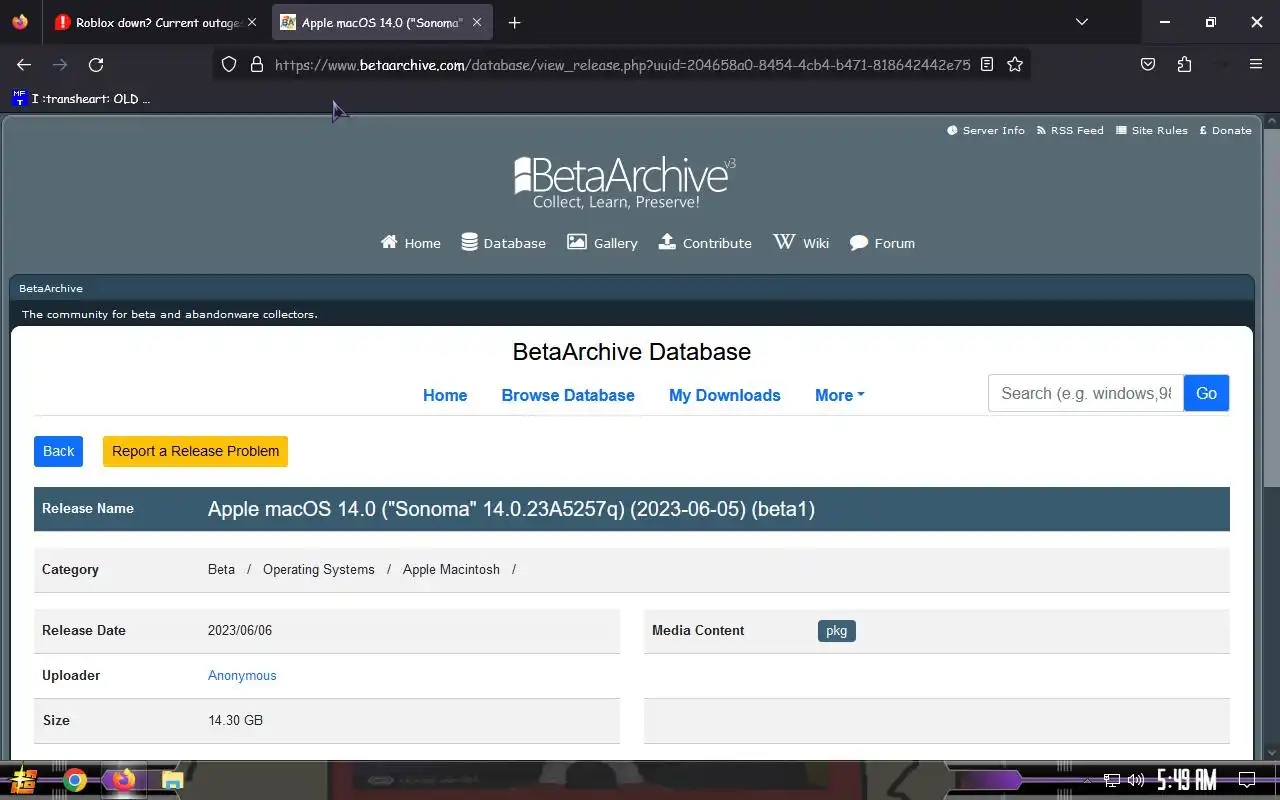Toggle reader view icon in address bar

[987, 64]
